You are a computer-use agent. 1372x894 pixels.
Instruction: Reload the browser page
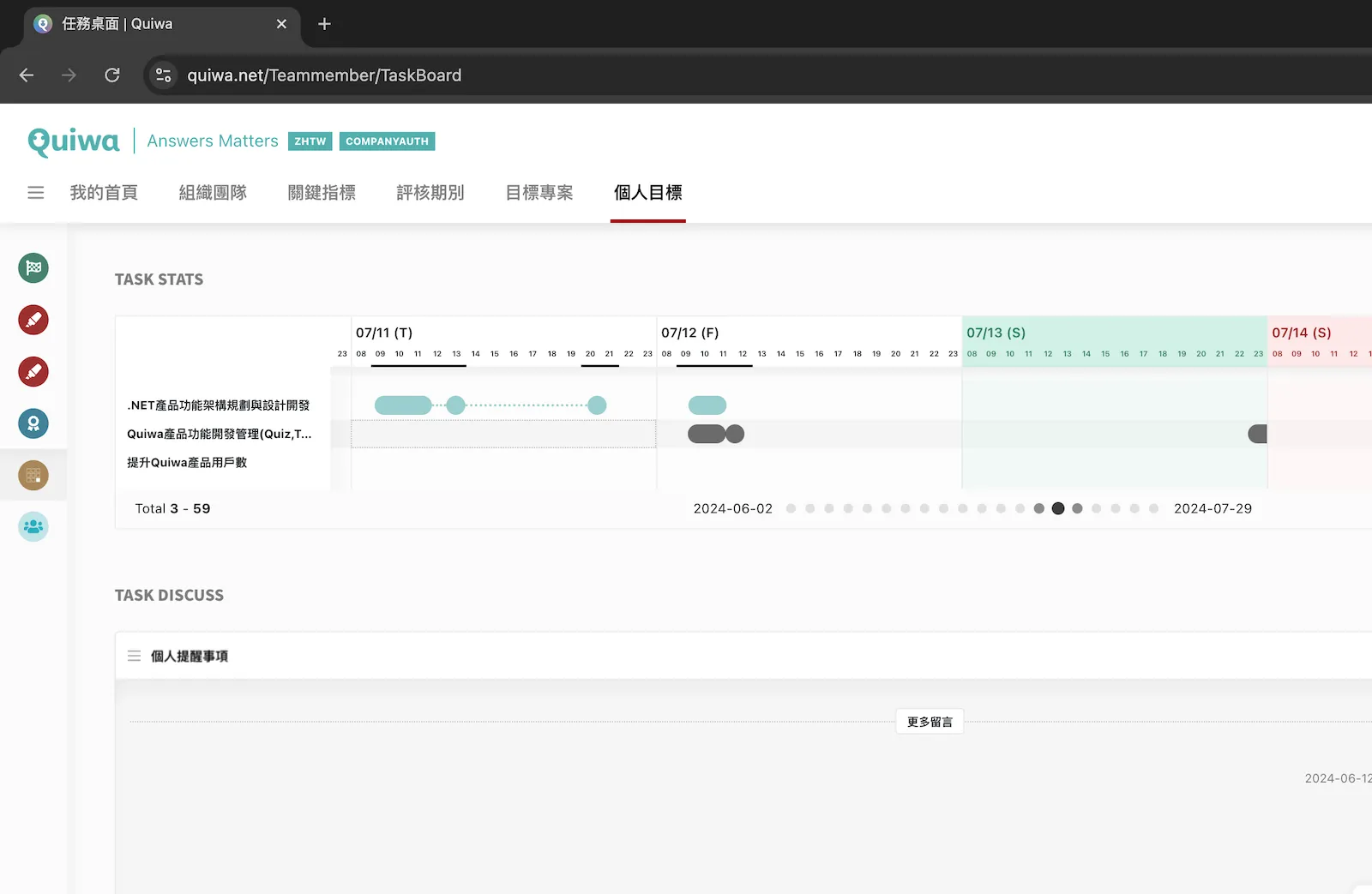pos(112,75)
